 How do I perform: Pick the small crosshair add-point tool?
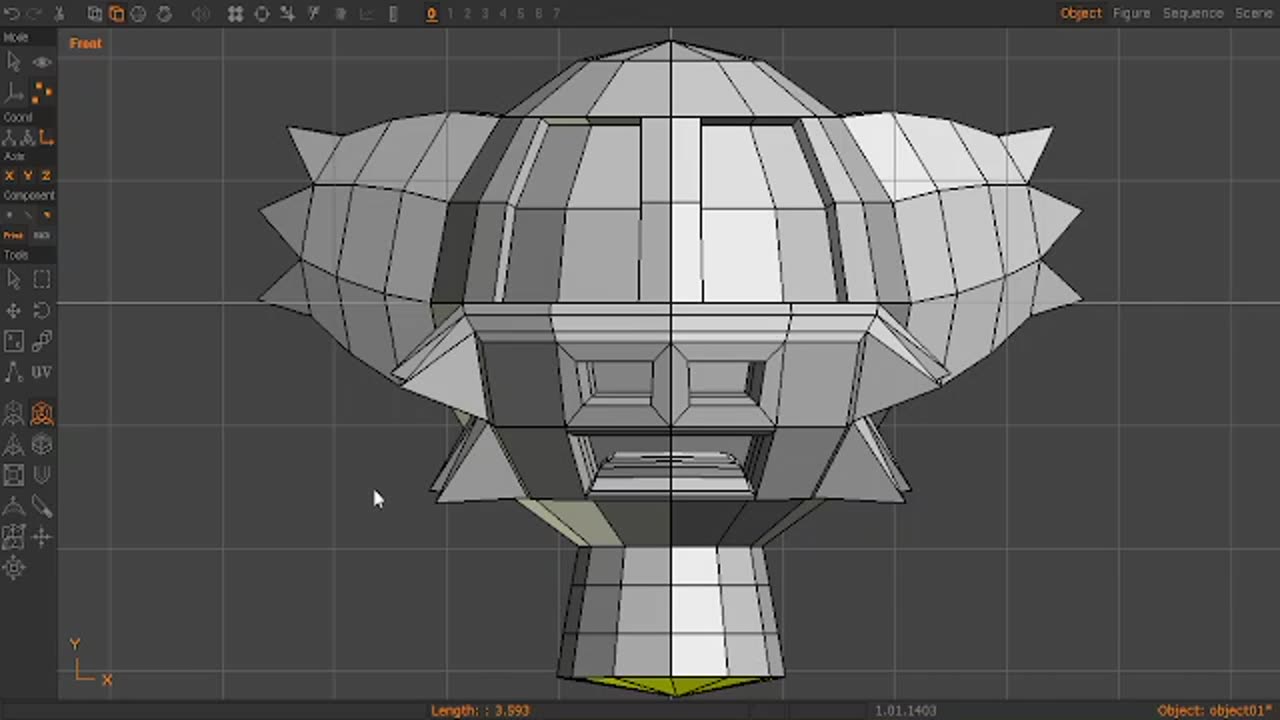42,537
